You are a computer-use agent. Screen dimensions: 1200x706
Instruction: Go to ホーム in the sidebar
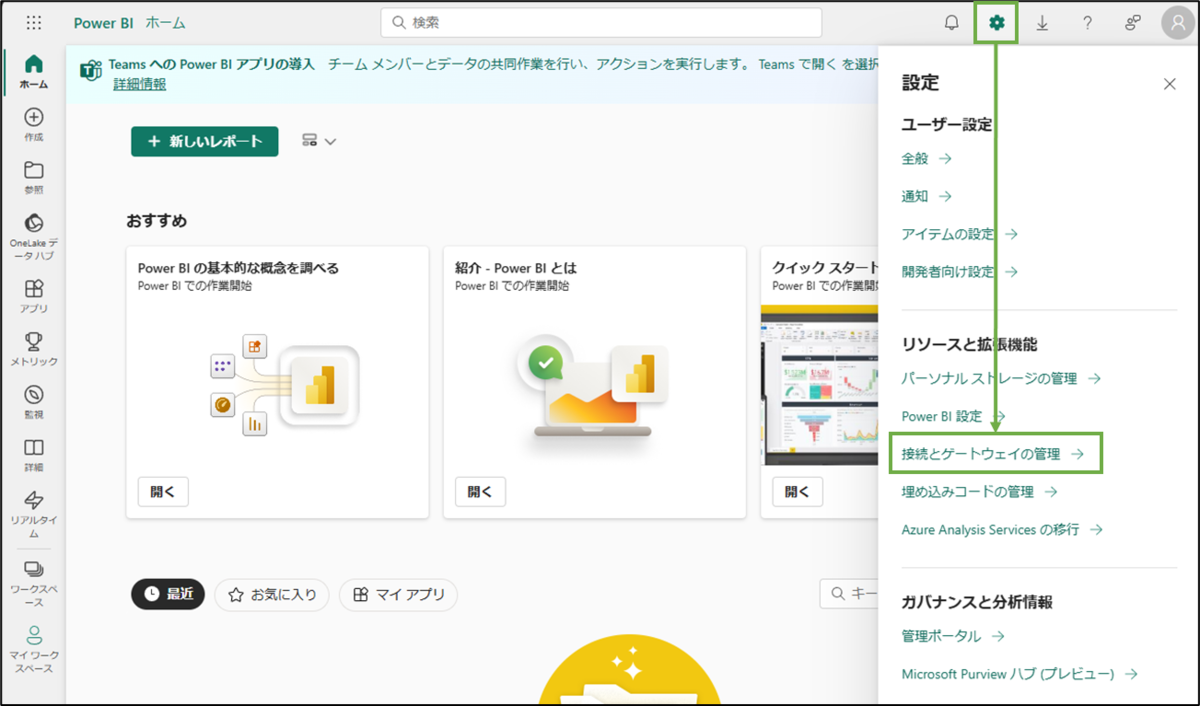pos(33,71)
